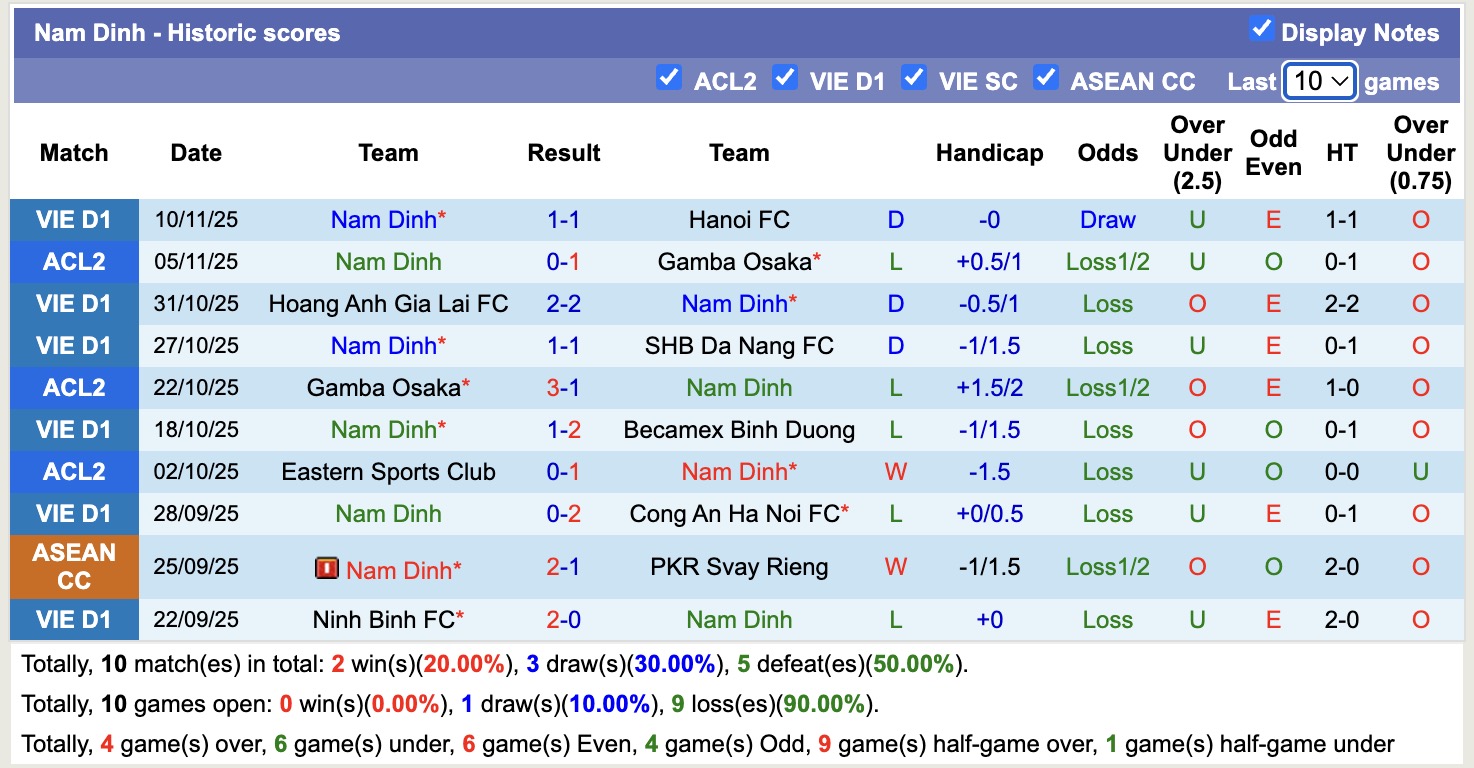Viewport: 1474px width, 768px height.
Task: Select Cong An Ha Noi FC team
Action: coord(734,514)
